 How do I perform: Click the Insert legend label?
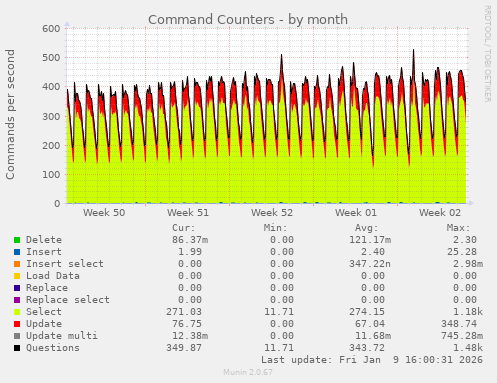click(x=44, y=252)
